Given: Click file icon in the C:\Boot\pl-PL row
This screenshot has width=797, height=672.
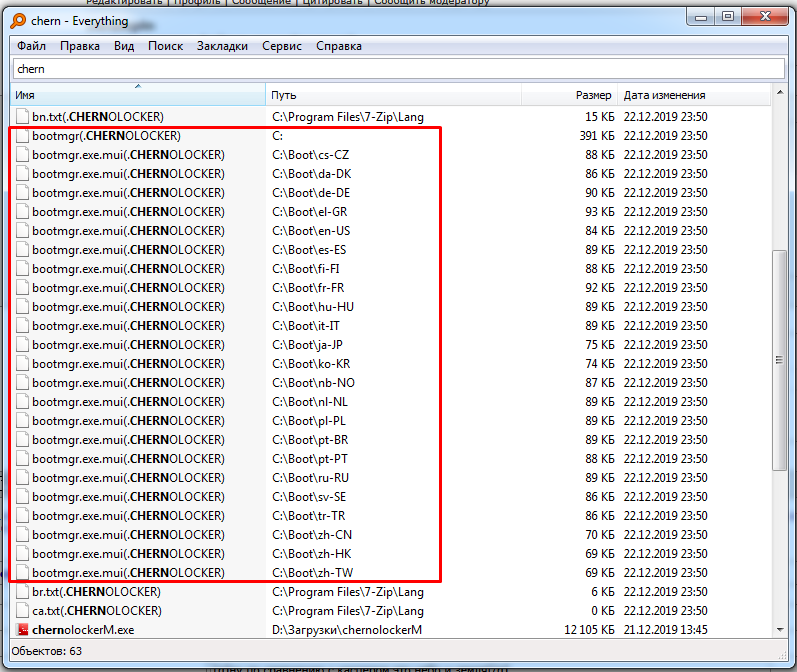Looking at the screenshot, I should coord(22,421).
